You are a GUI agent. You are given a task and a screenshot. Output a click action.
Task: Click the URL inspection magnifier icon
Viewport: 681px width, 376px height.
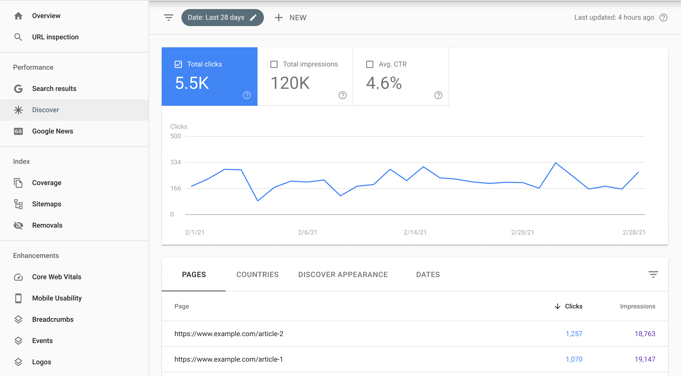pyautogui.click(x=18, y=37)
